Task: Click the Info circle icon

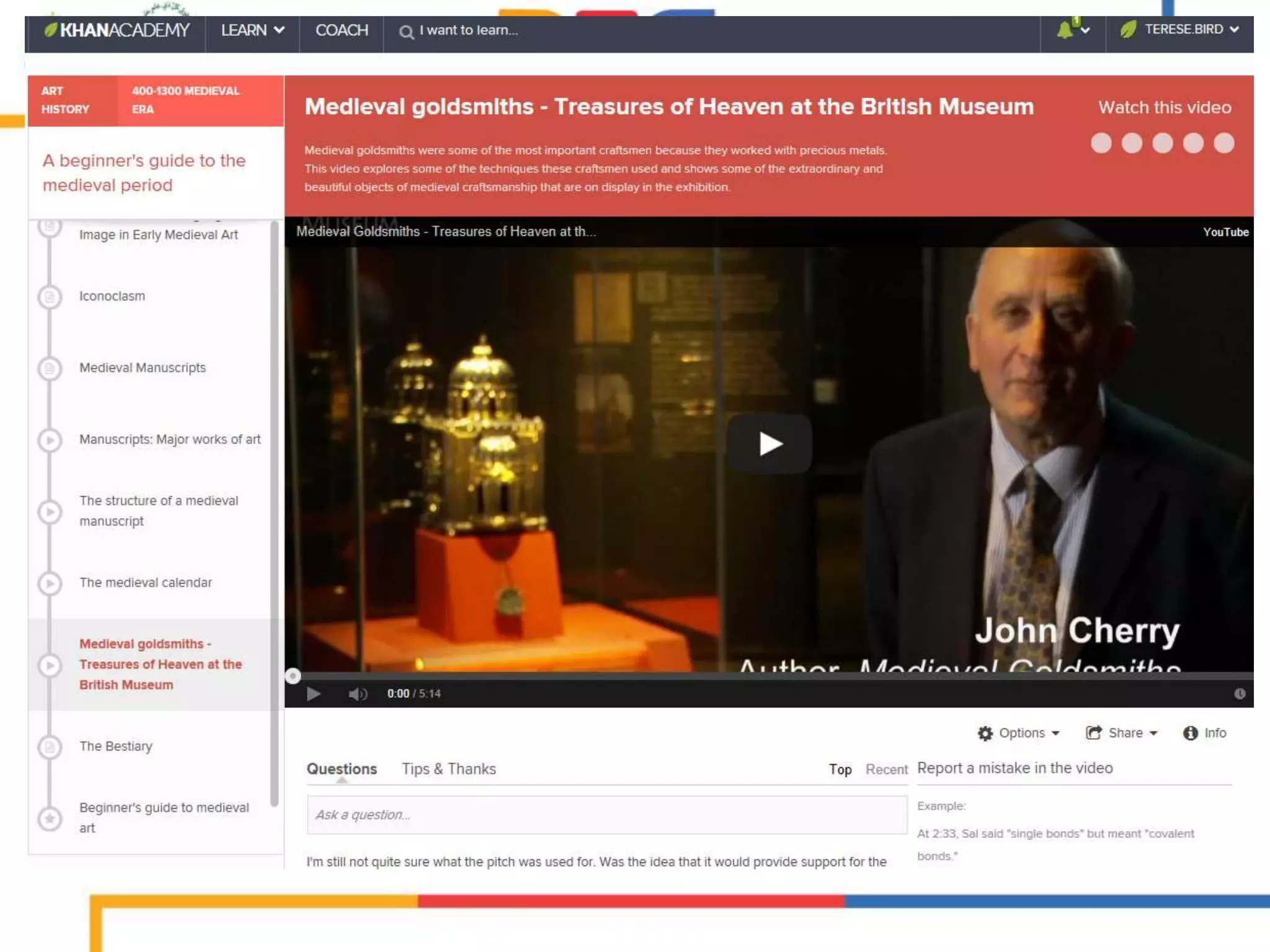Action: (x=1190, y=733)
